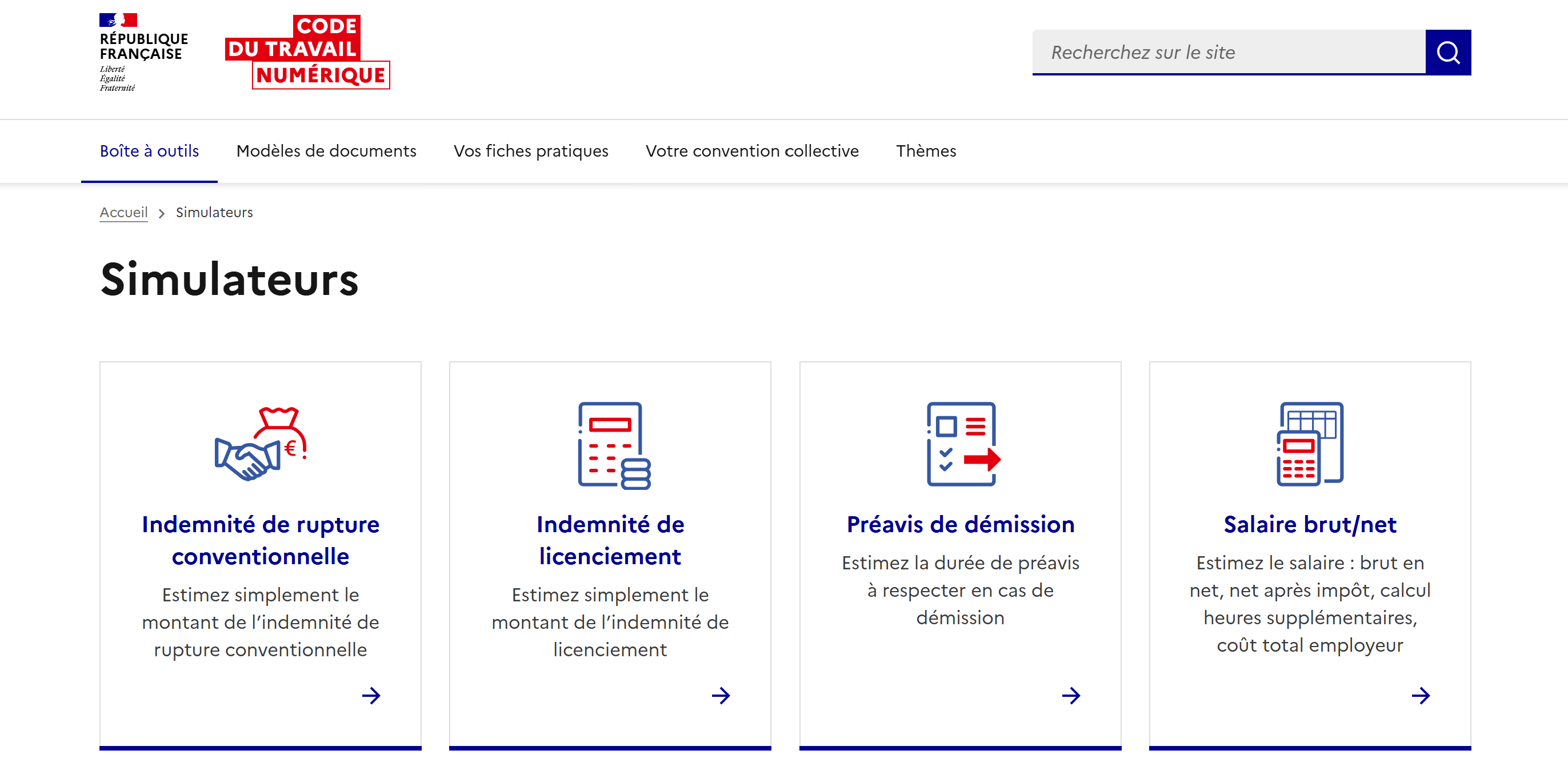The width and height of the screenshot is (1568, 782).
Task: Open the Boîte à outils menu item
Action: click(x=149, y=151)
